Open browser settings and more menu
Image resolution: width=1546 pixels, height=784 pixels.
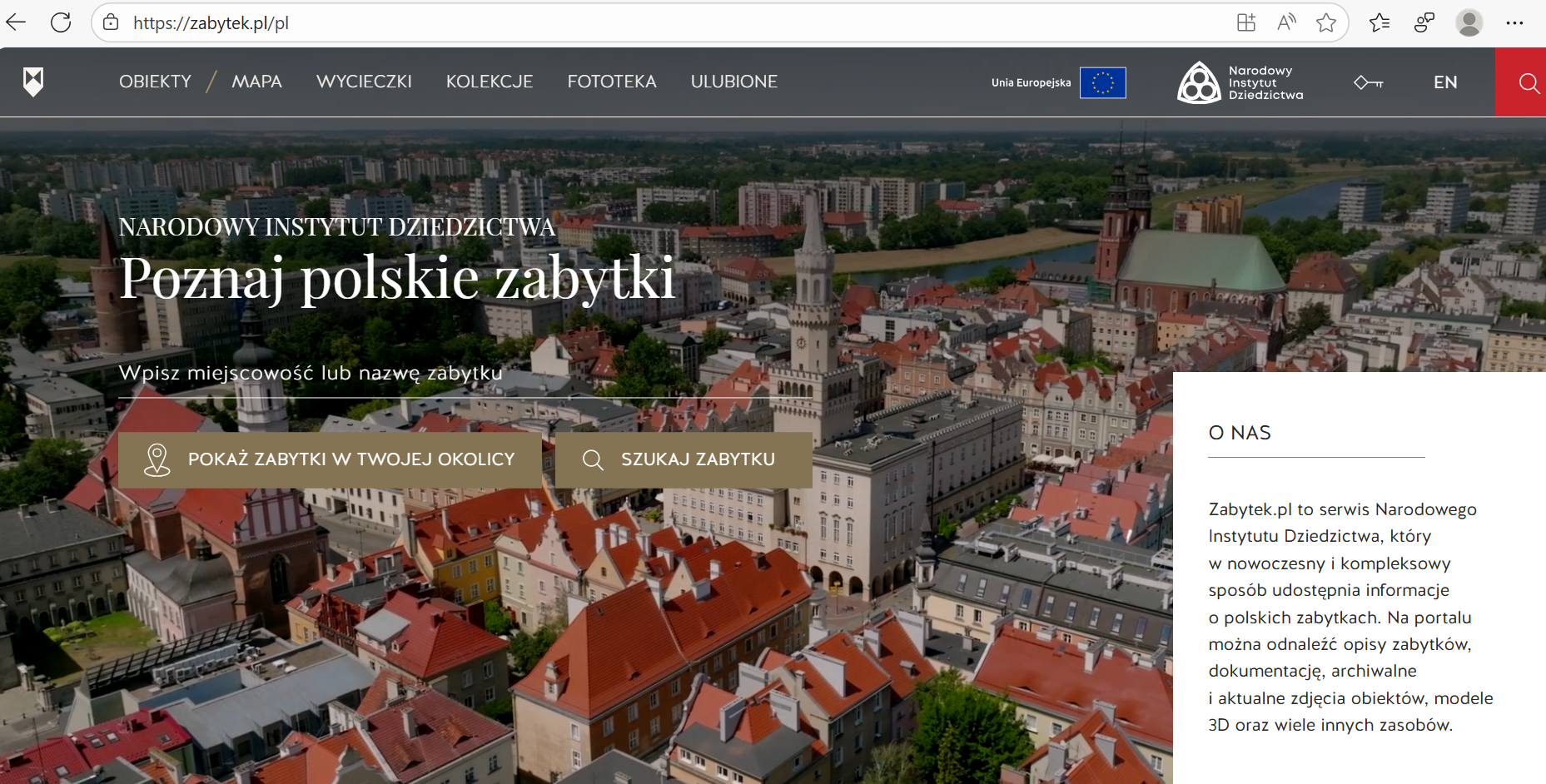[1514, 22]
